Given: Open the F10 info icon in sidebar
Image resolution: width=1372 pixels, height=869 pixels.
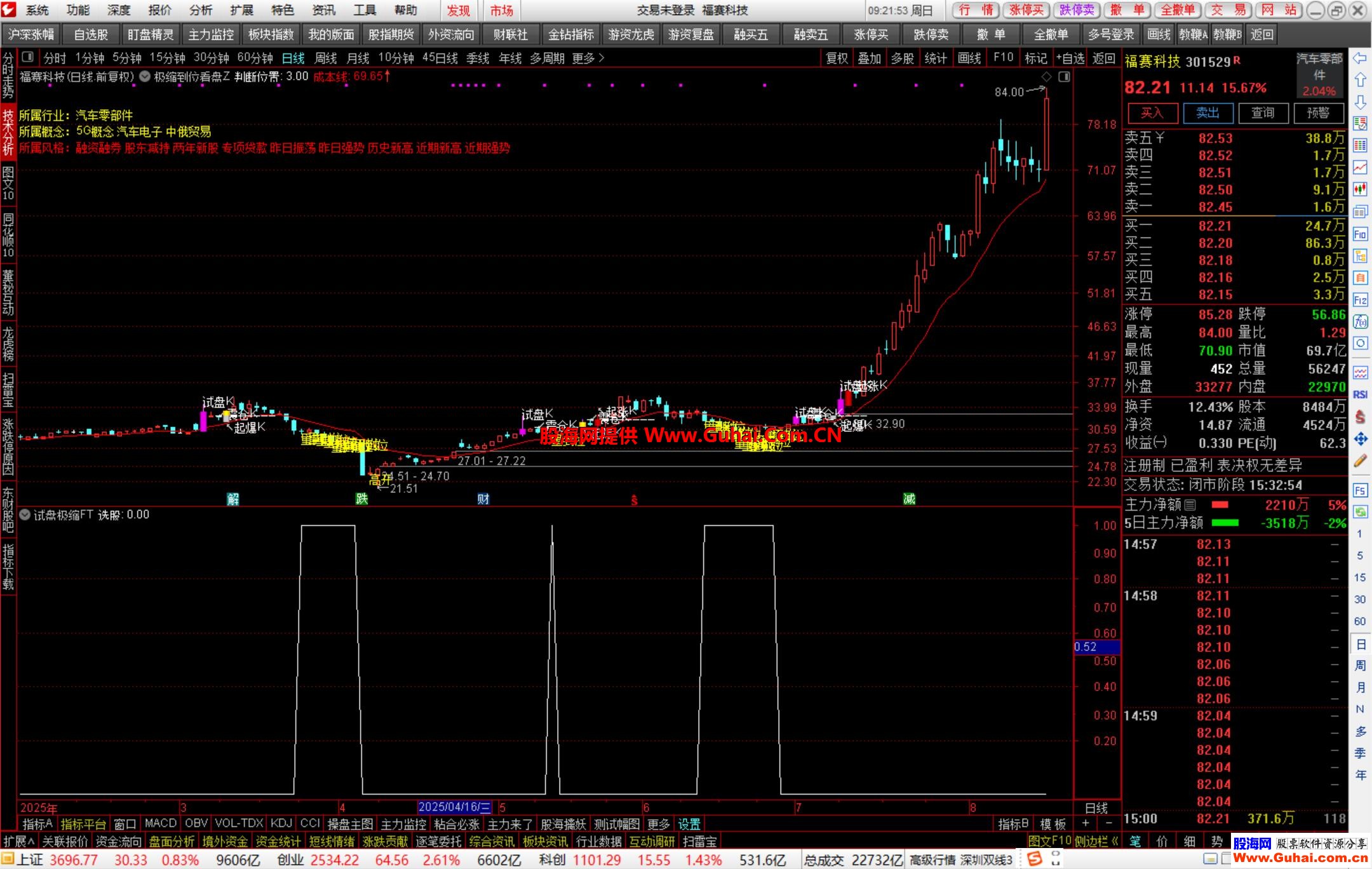Looking at the screenshot, I should point(1360,234).
